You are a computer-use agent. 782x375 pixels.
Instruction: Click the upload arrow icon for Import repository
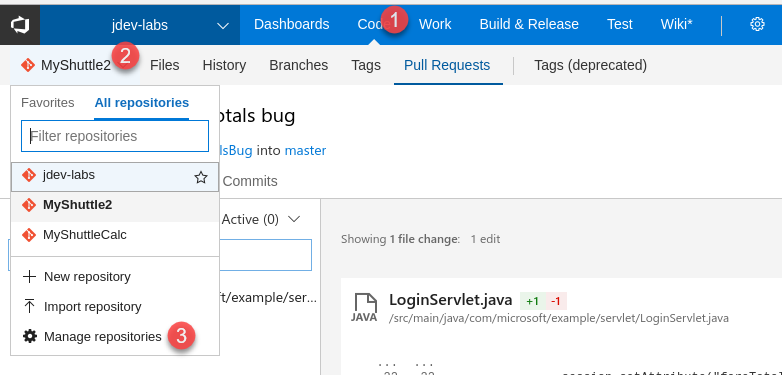[29, 306]
